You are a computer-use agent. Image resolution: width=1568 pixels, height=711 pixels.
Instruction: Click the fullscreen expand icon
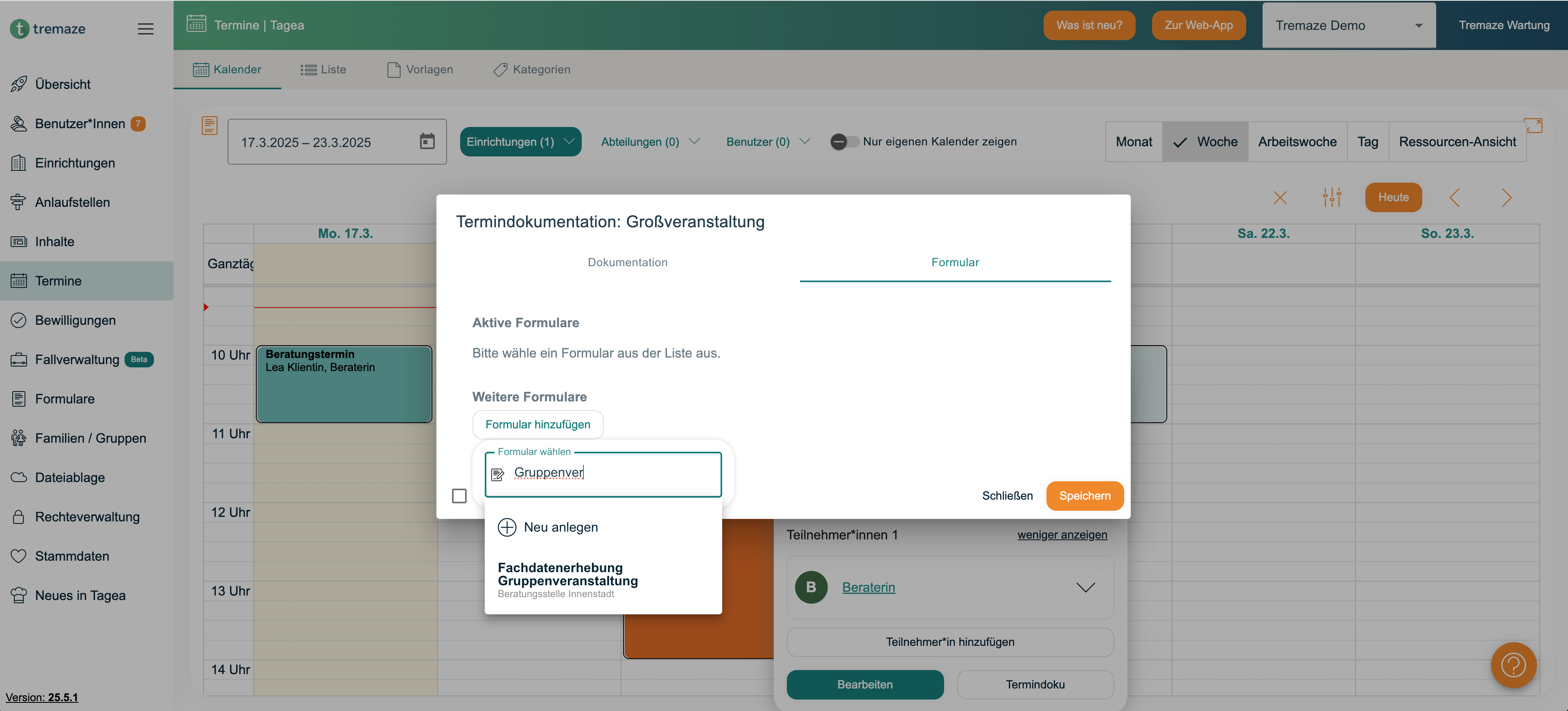point(1533,125)
